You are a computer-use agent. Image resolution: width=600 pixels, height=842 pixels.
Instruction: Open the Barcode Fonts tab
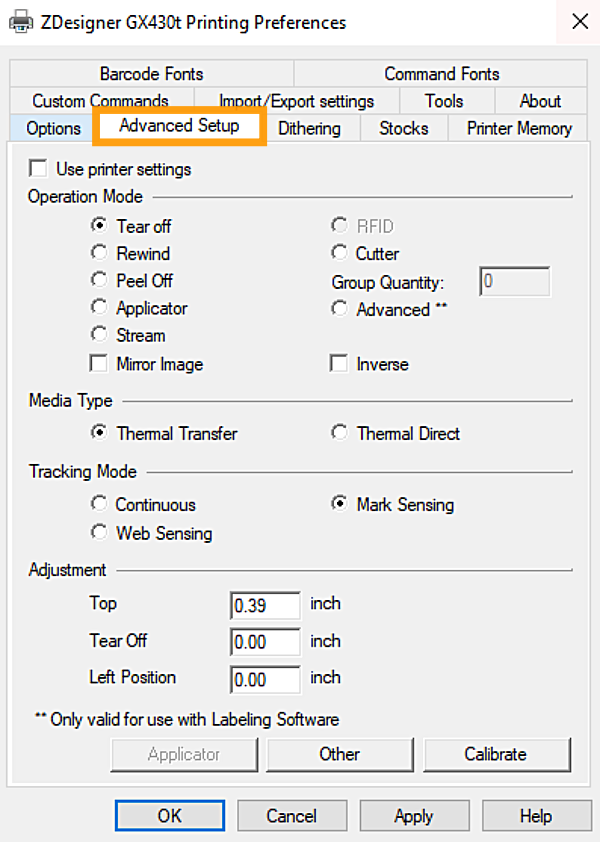pos(151,74)
